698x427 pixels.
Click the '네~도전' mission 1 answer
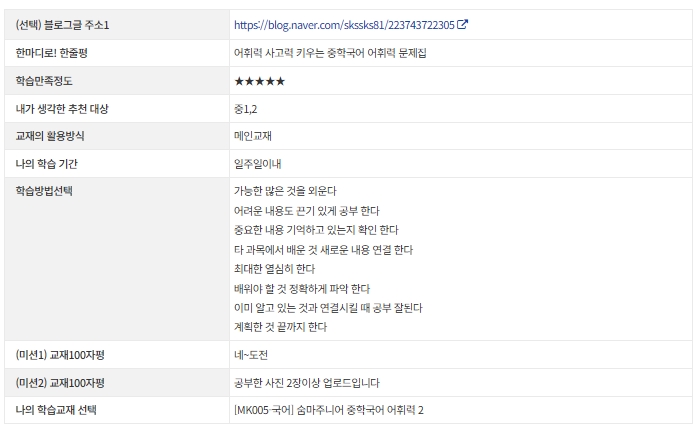(x=251, y=355)
